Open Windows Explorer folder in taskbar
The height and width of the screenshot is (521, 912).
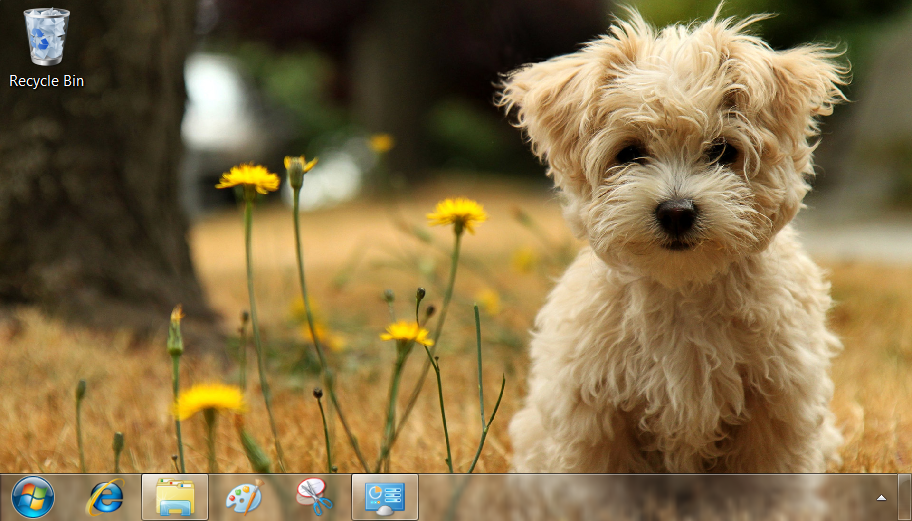(x=175, y=497)
